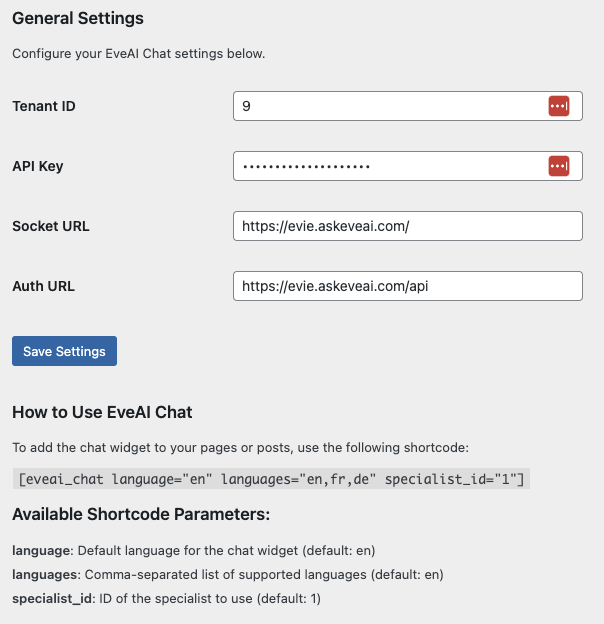The width and height of the screenshot is (604, 624).
Task: Focus the Tenant ID input field
Action: pos(390,106)
